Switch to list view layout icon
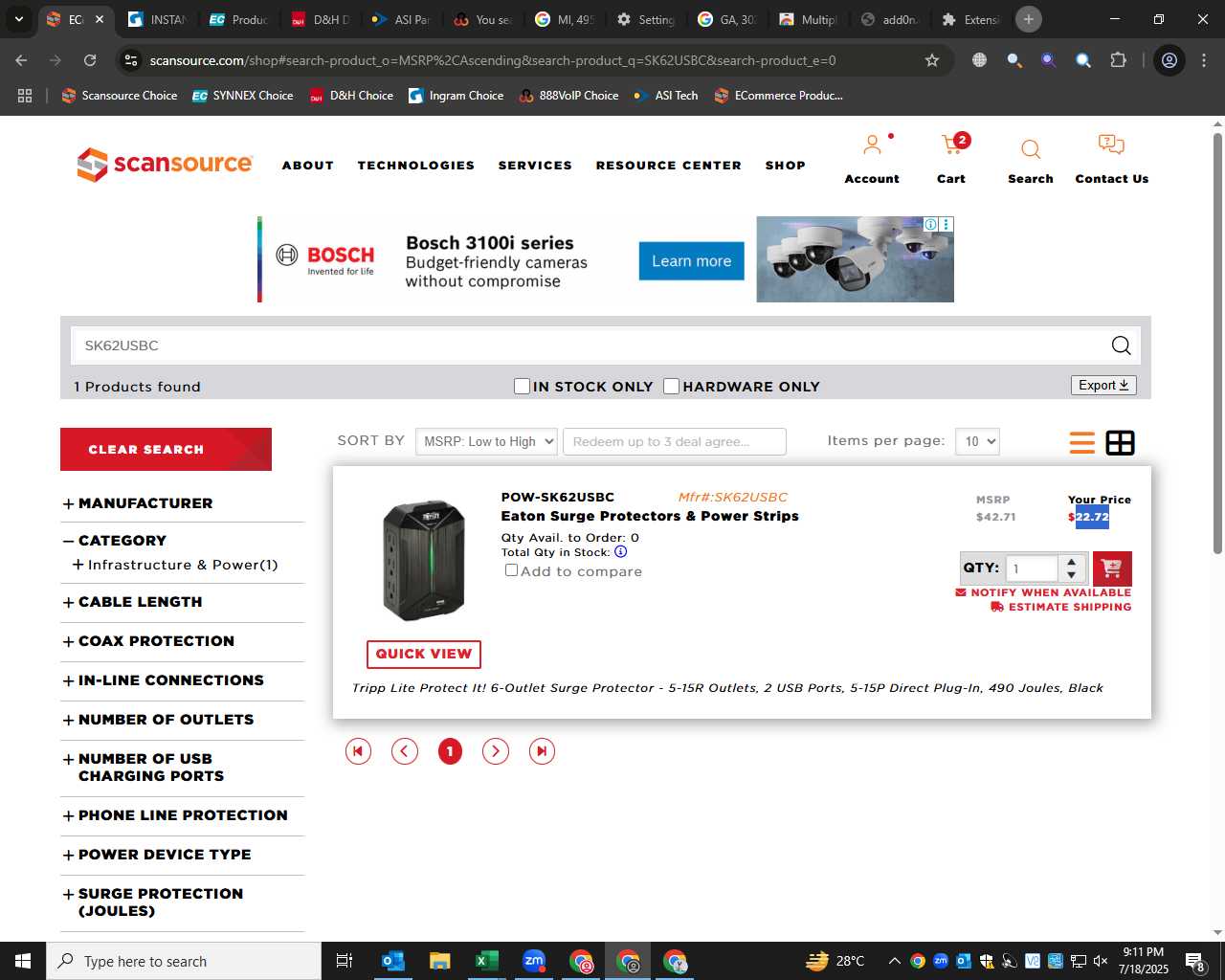The image size is (1225, 980). [x=1082, y=442]
